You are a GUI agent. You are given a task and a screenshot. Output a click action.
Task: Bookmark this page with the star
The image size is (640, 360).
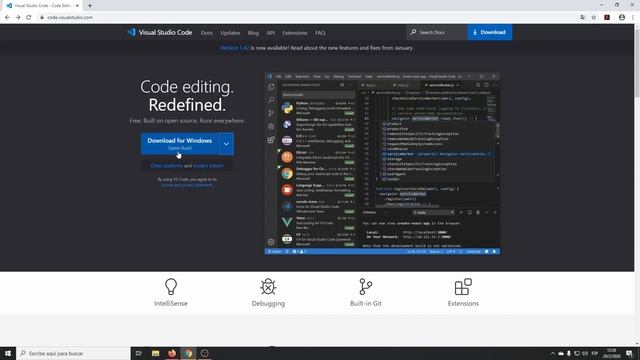coord(594,18)
